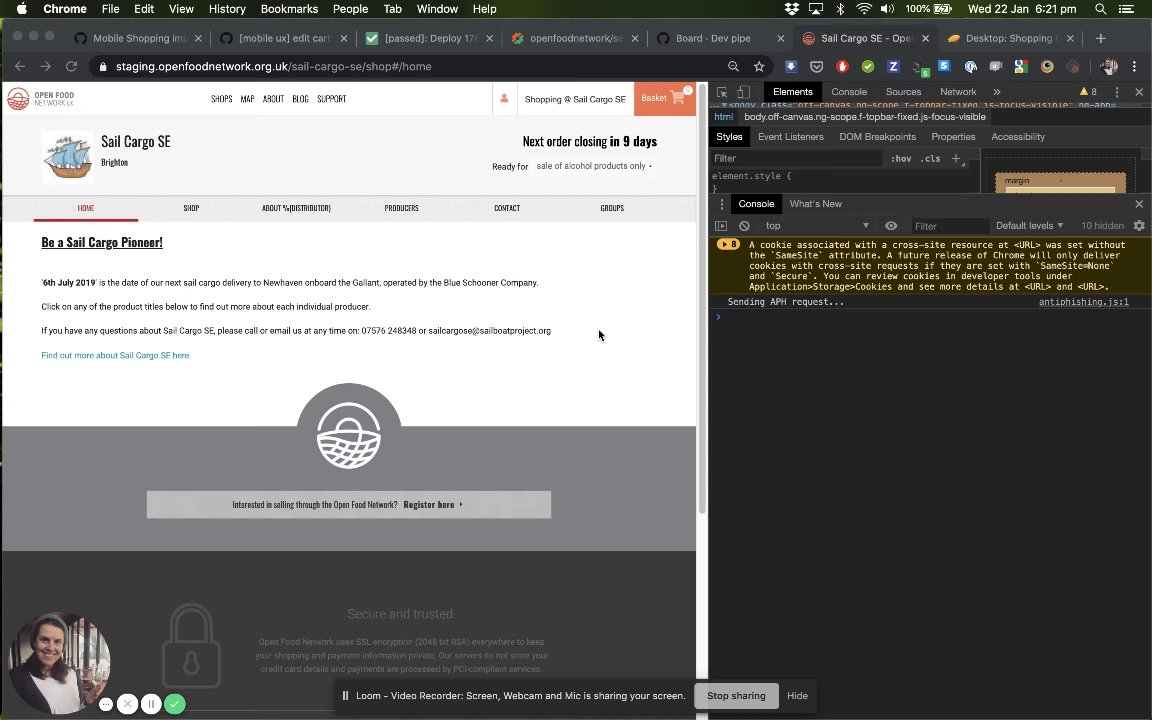Image resolution: width=1152 pixels, height=720 pixels.
Task: Toggle the .cls element classes button
Action: (932, 158)
